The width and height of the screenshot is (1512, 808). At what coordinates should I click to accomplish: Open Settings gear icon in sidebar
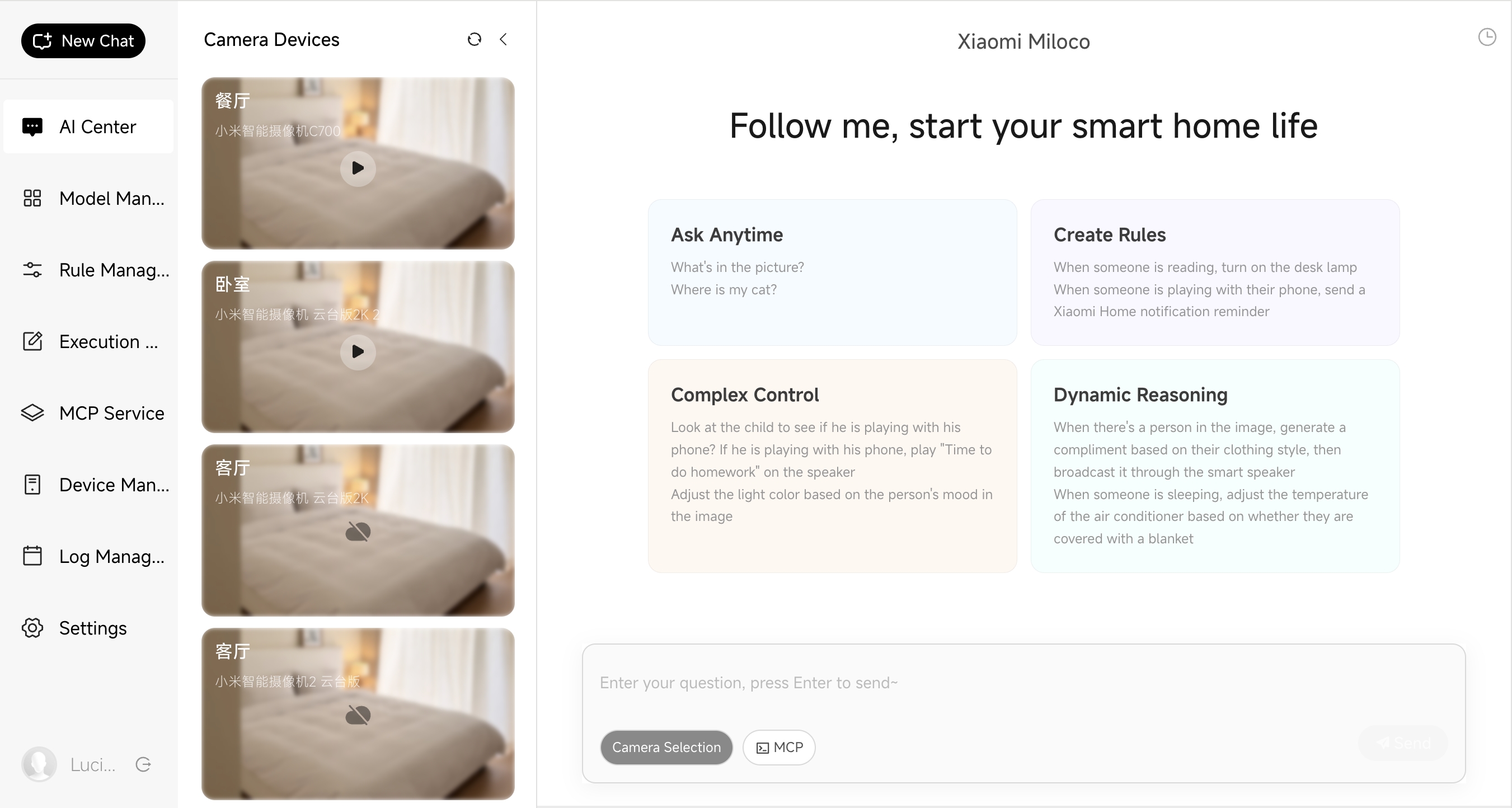32,628
